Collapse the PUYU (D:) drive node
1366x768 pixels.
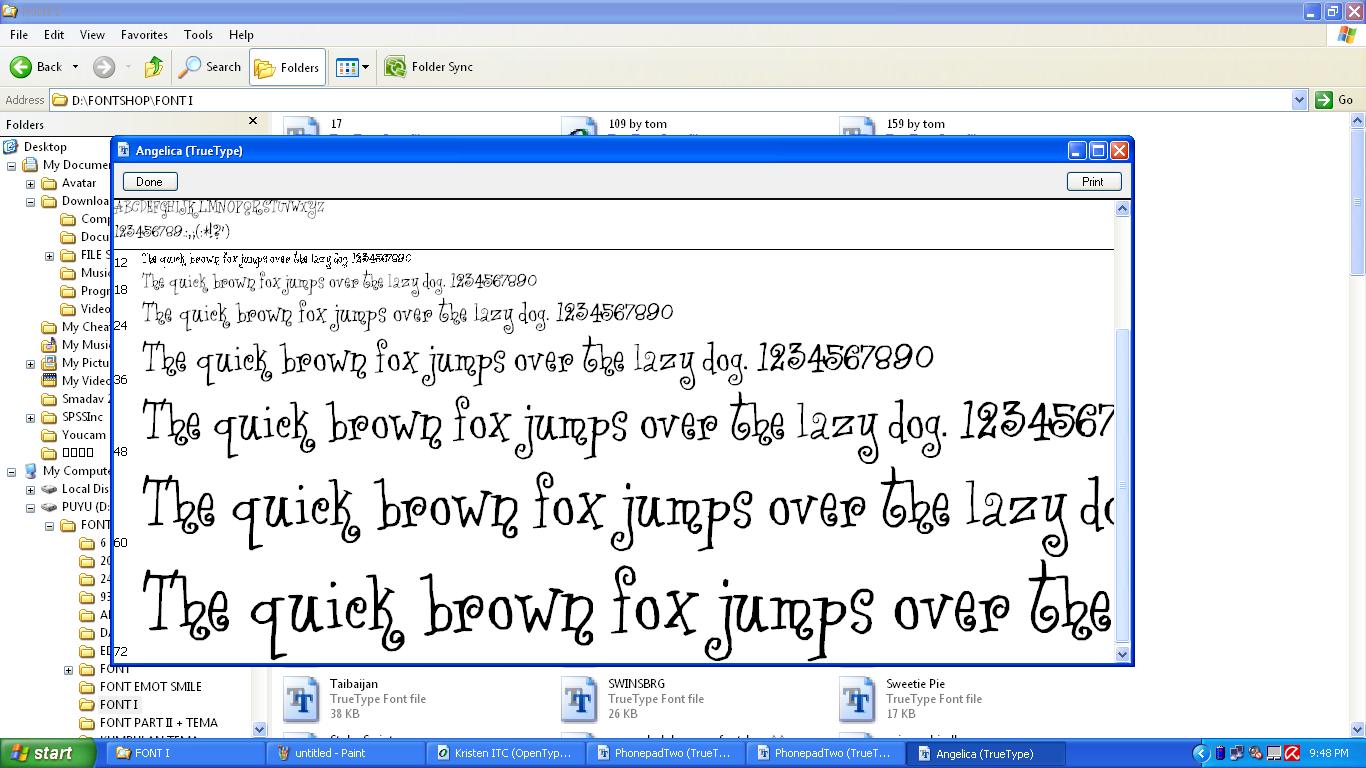(x=30, y=507)
